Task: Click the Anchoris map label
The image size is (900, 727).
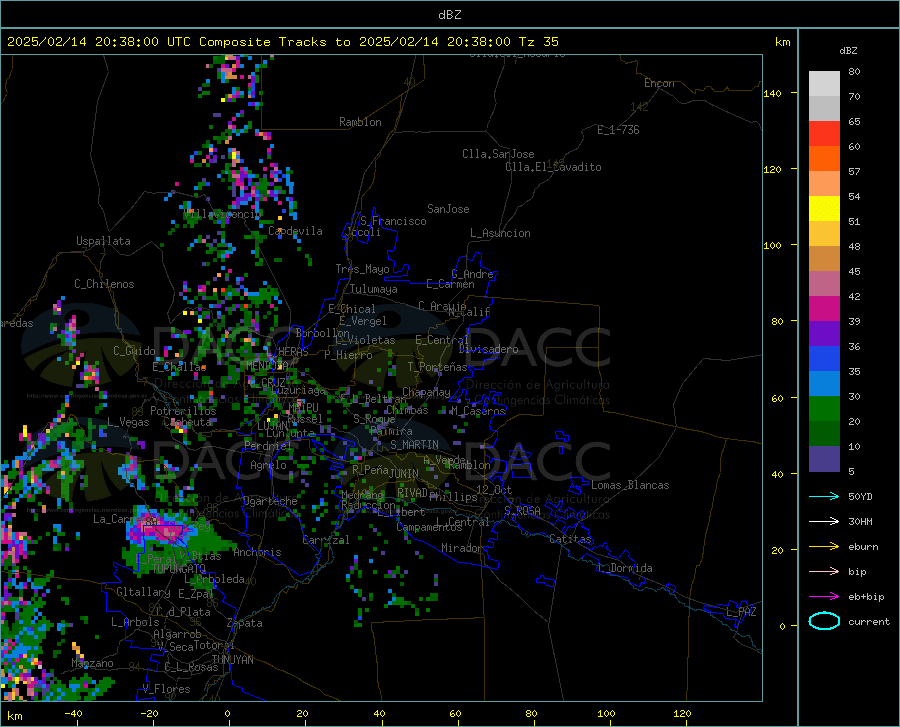Action: 257,552
